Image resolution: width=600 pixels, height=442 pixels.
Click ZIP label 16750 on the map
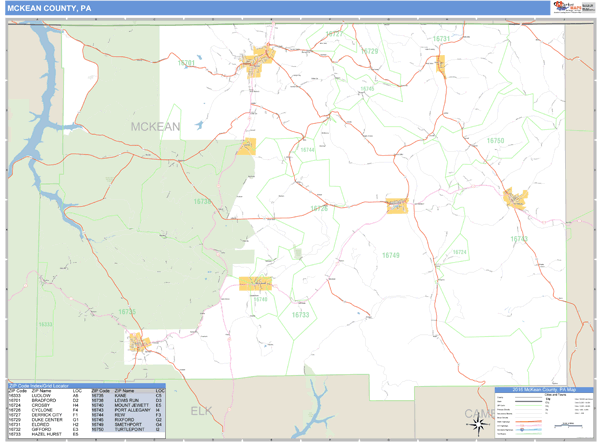click(x=496, y=141)
